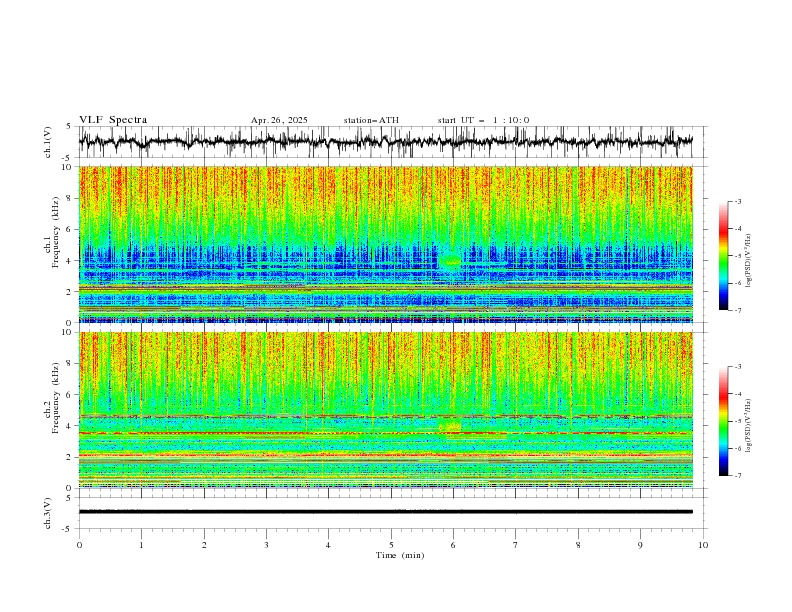Click the "10" tick on the time axis
Viewport: 792px width, 612px height.
click(703, 545)
